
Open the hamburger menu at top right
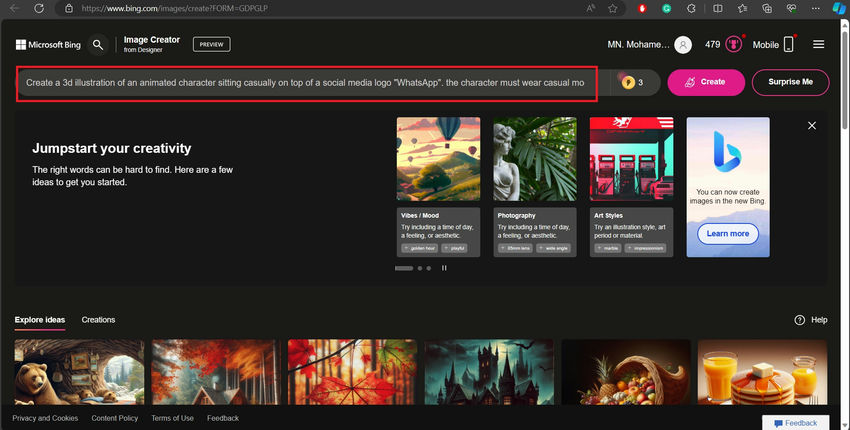click(819, 44)
